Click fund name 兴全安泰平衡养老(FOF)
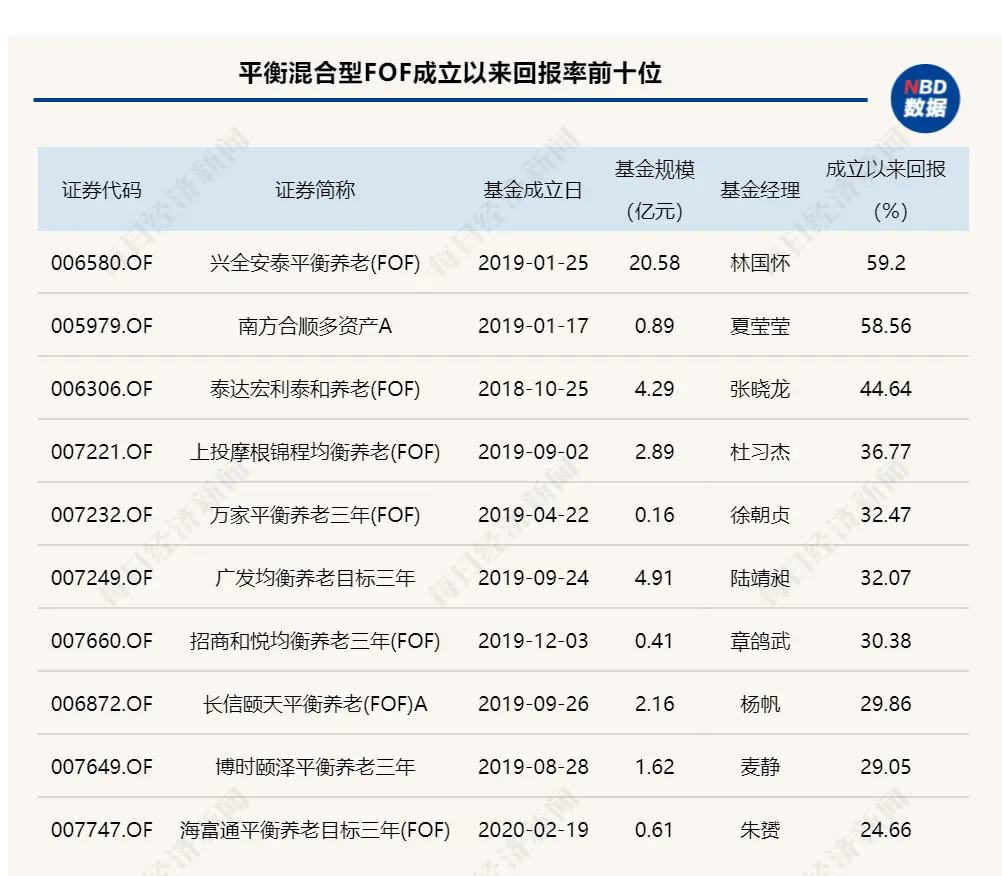This screenshot has width=1002, height=876. click(x=315, y=263)
